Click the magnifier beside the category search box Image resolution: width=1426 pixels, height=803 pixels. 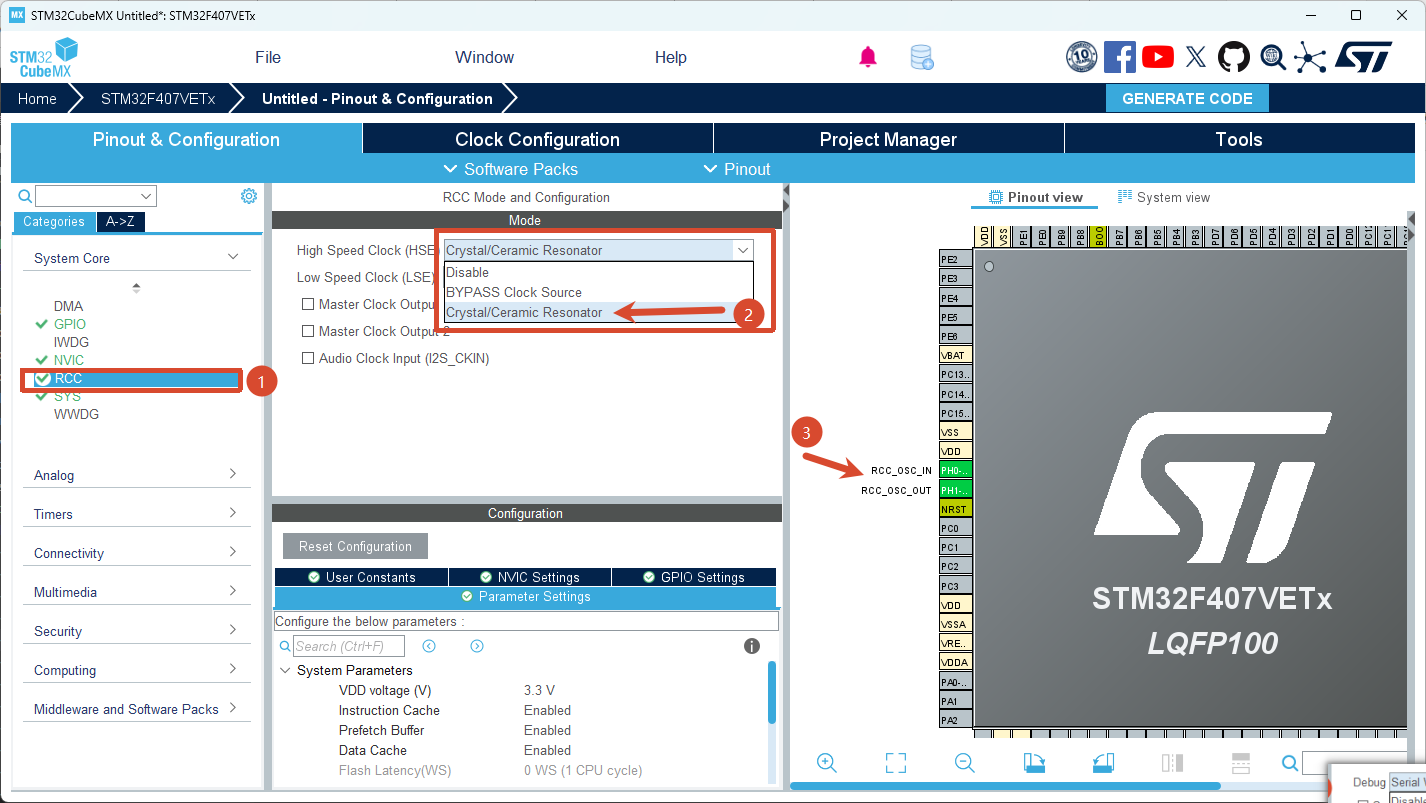coord(26,196)
